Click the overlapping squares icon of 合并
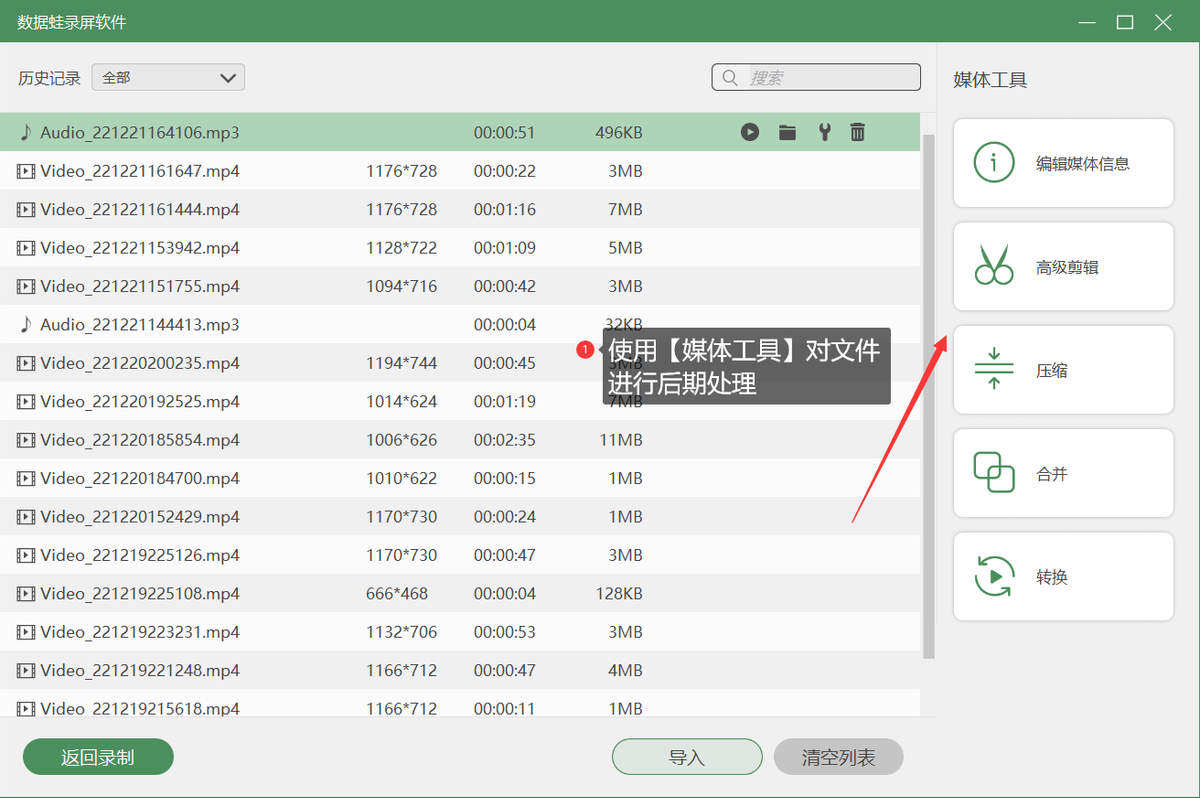Viewport: 1200px width, 798px height. point(994,473)
